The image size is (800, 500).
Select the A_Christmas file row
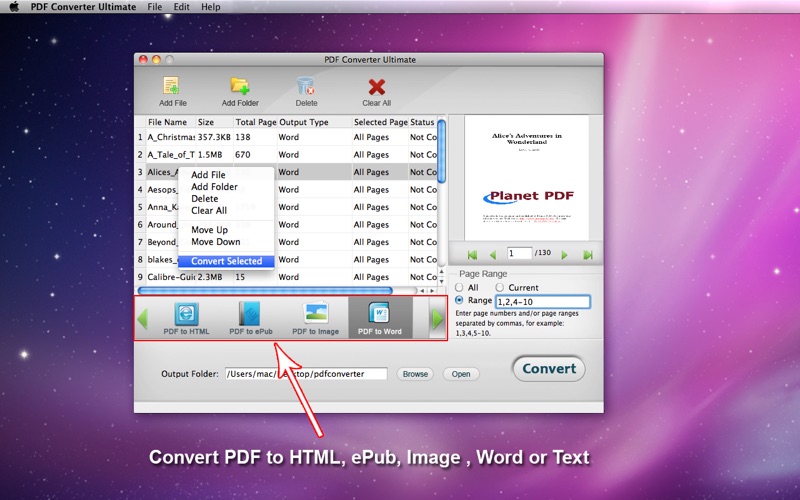pyautogui.click(x=286, y=137)
